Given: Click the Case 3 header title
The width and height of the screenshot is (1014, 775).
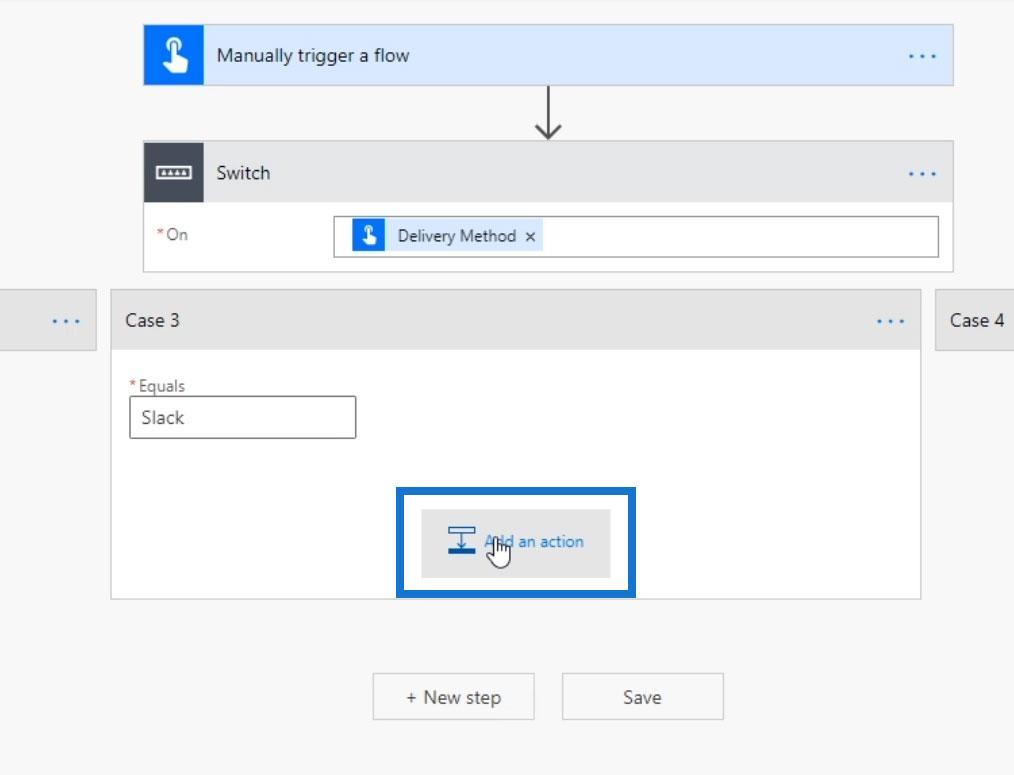Looking at the screenshot, I should click(x=153, y=321).
